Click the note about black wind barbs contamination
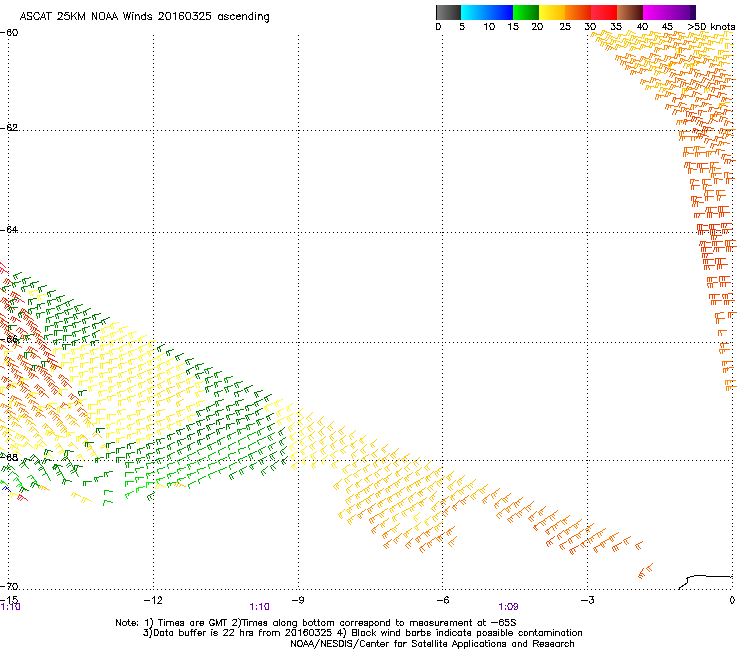 pos(460,633)
